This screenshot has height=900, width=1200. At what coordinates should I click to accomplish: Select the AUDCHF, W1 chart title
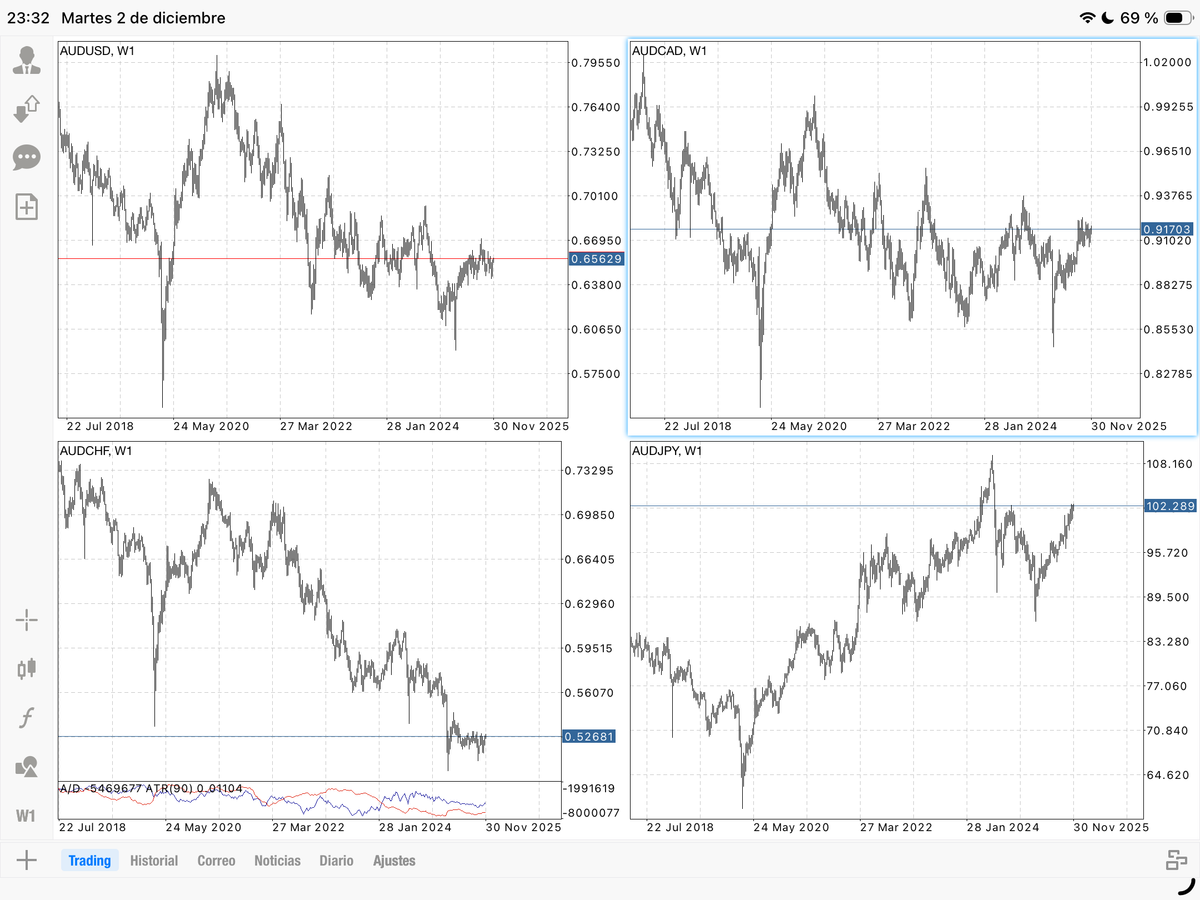click(97, 451)
